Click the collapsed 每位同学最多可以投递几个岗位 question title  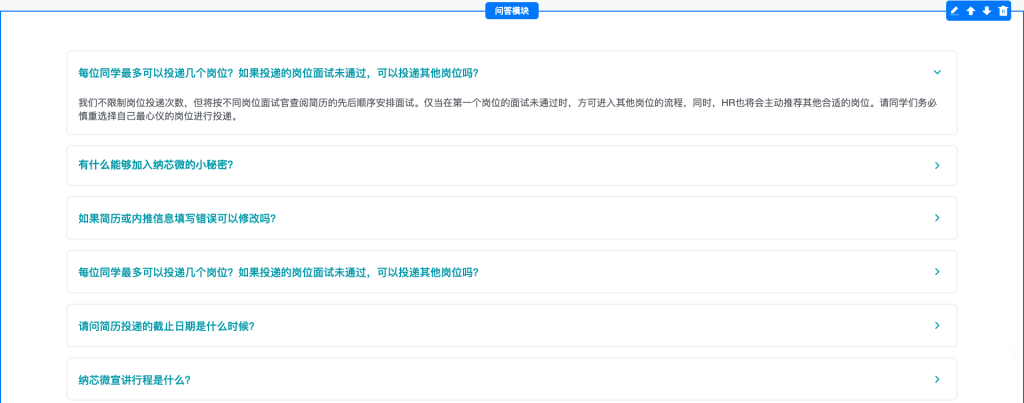tap(278, 272)
